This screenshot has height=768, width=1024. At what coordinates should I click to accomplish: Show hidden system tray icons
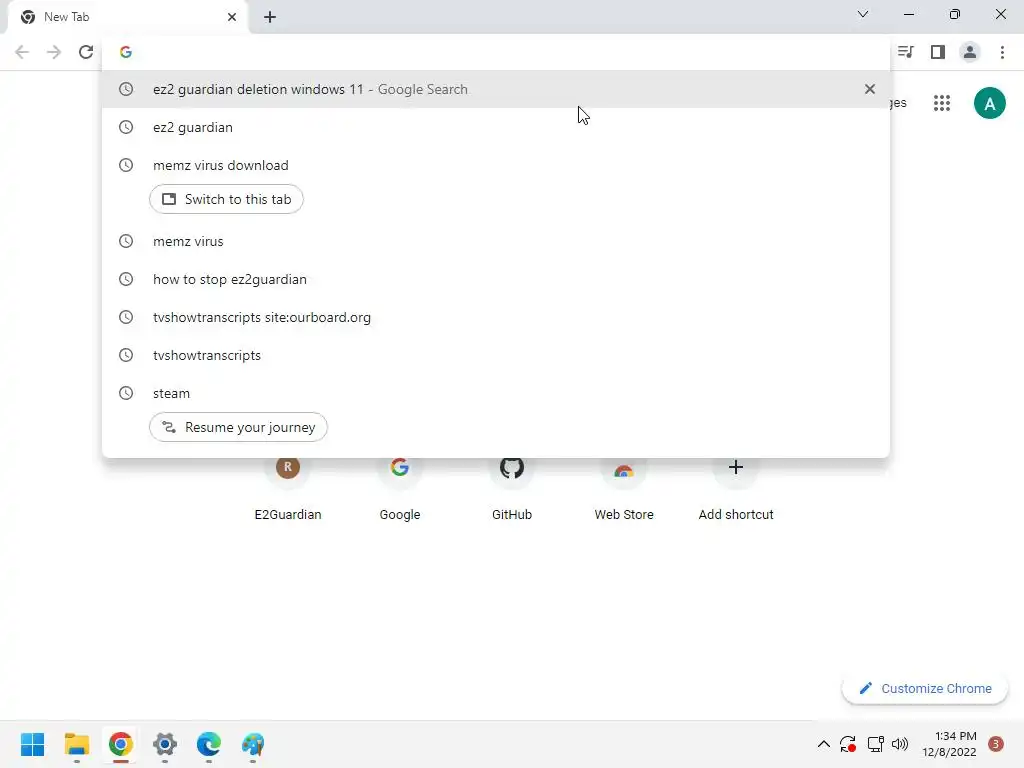pos(824,744)
